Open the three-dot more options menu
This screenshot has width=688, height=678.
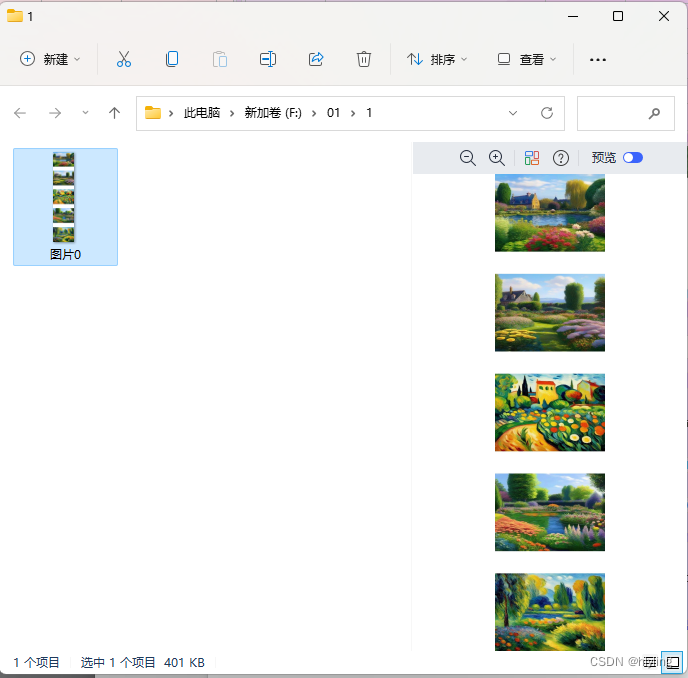tap(598, 60)
